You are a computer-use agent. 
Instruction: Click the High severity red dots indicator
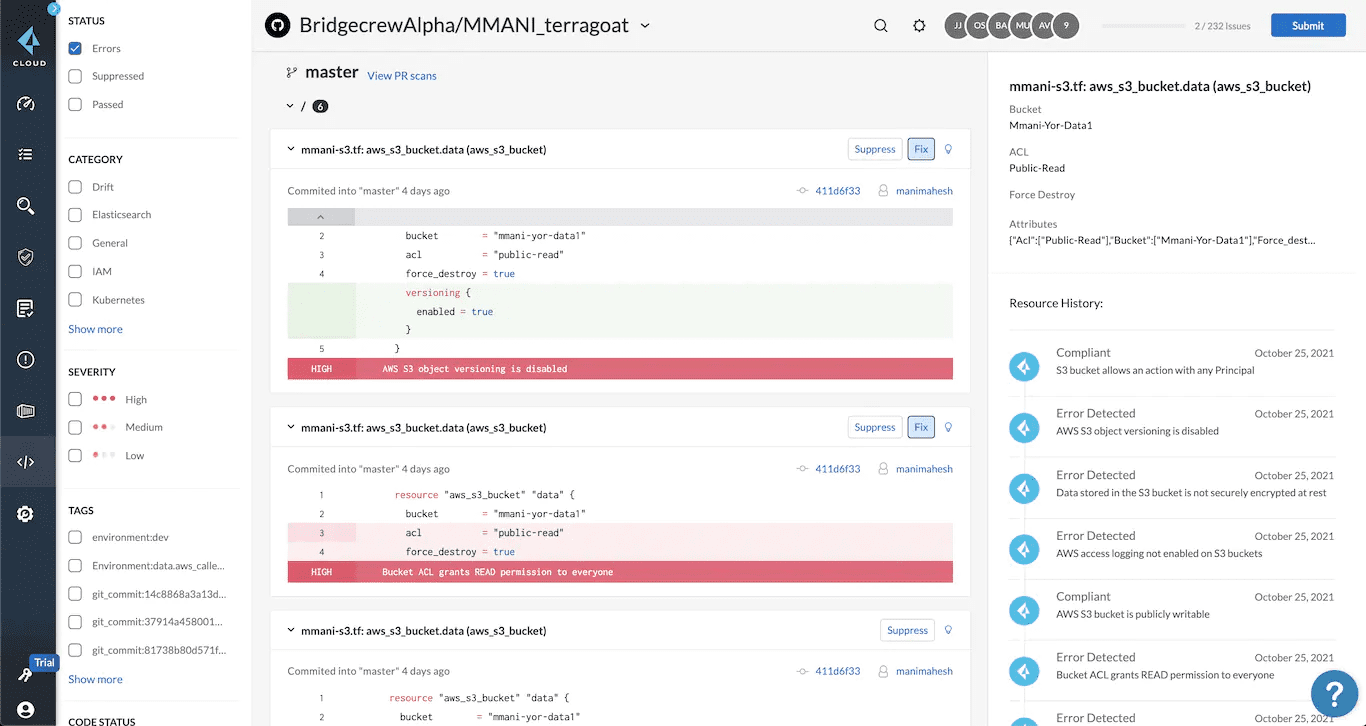104,399
